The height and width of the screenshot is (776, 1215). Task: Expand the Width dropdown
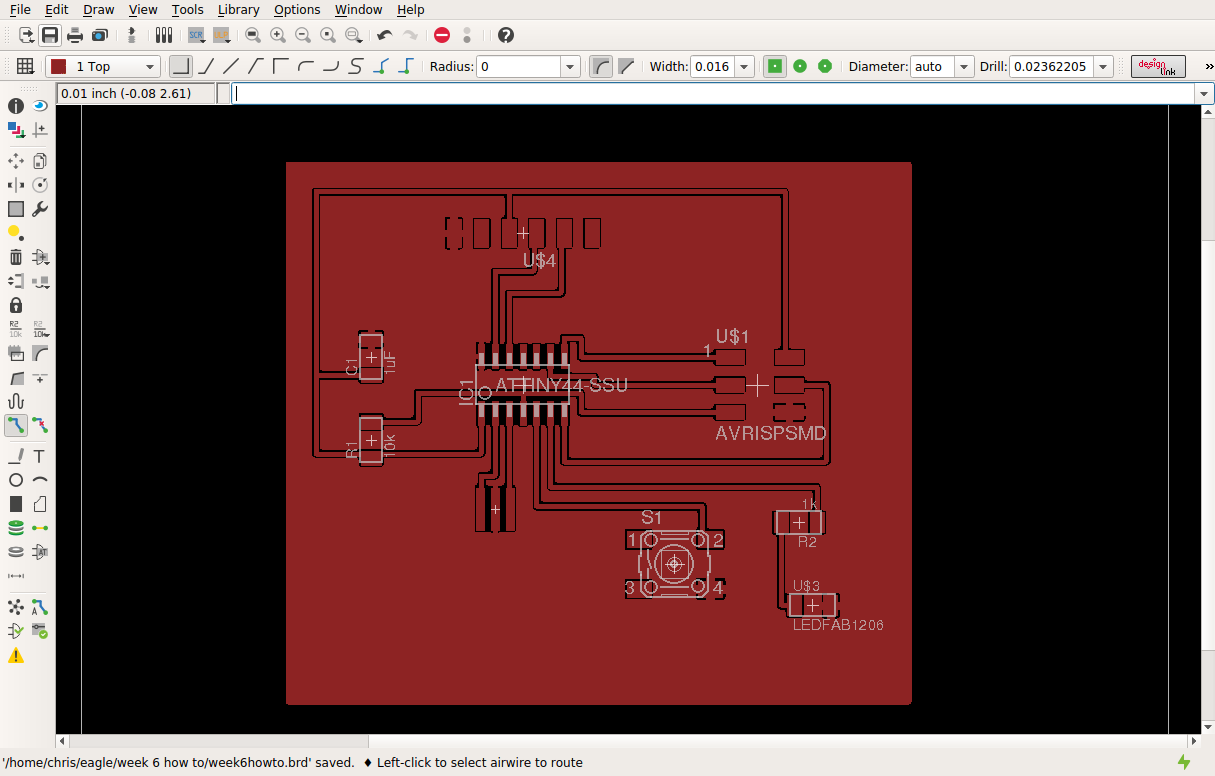pos(744,67)
